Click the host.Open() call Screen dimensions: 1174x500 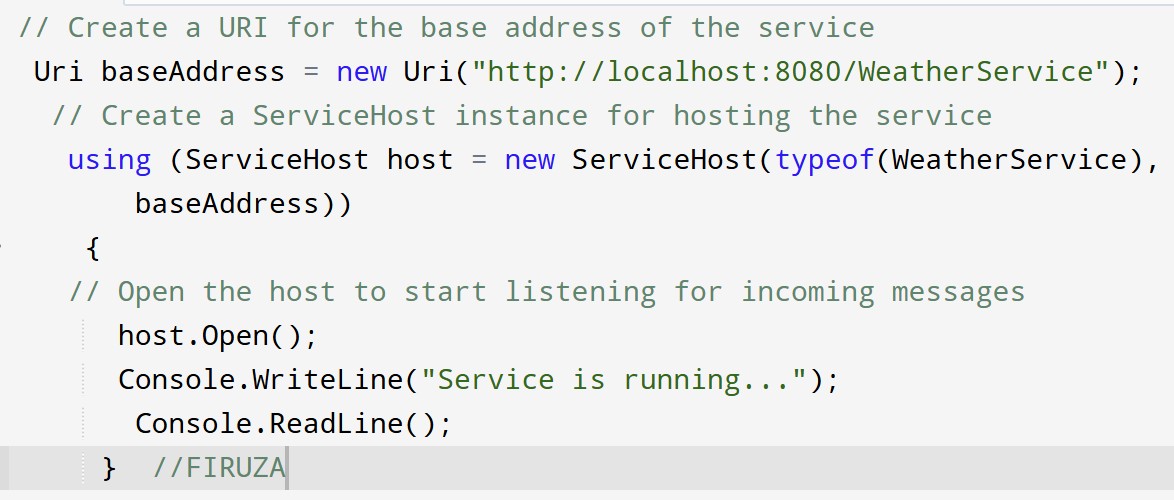(217, 336)
